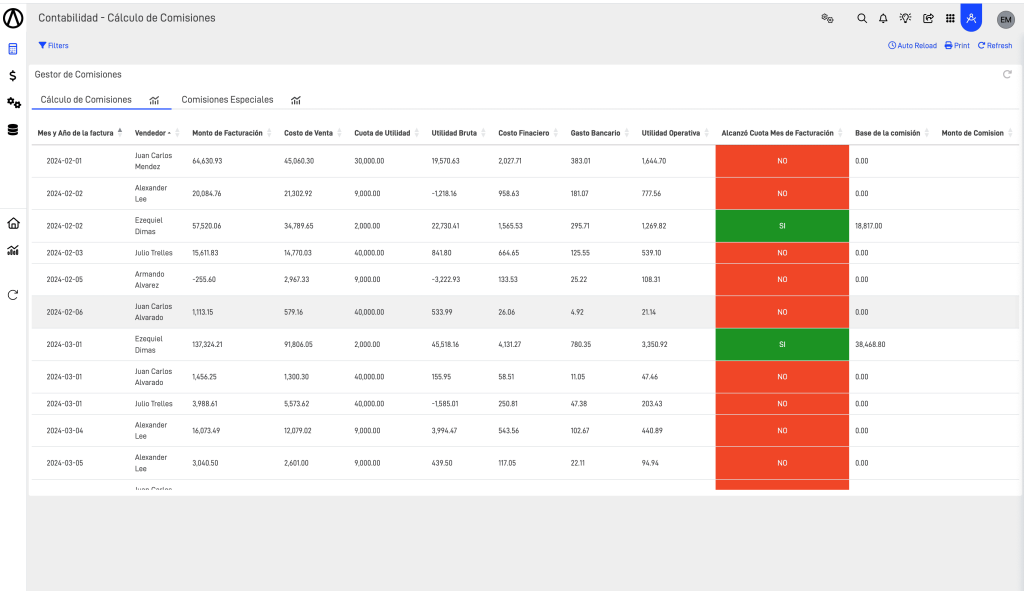
Task: Switch to the Comisiones Especiales tab
Action: point(227,99)
